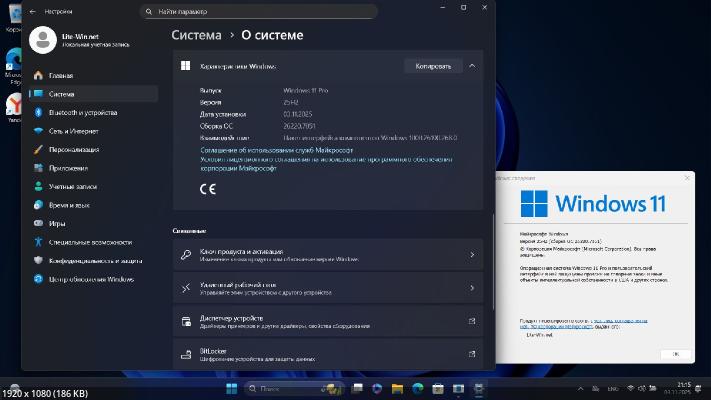This screenshot has width=711, height=400.
Task: Click the Windows Start button on taskbar
Action: [233, 388]
